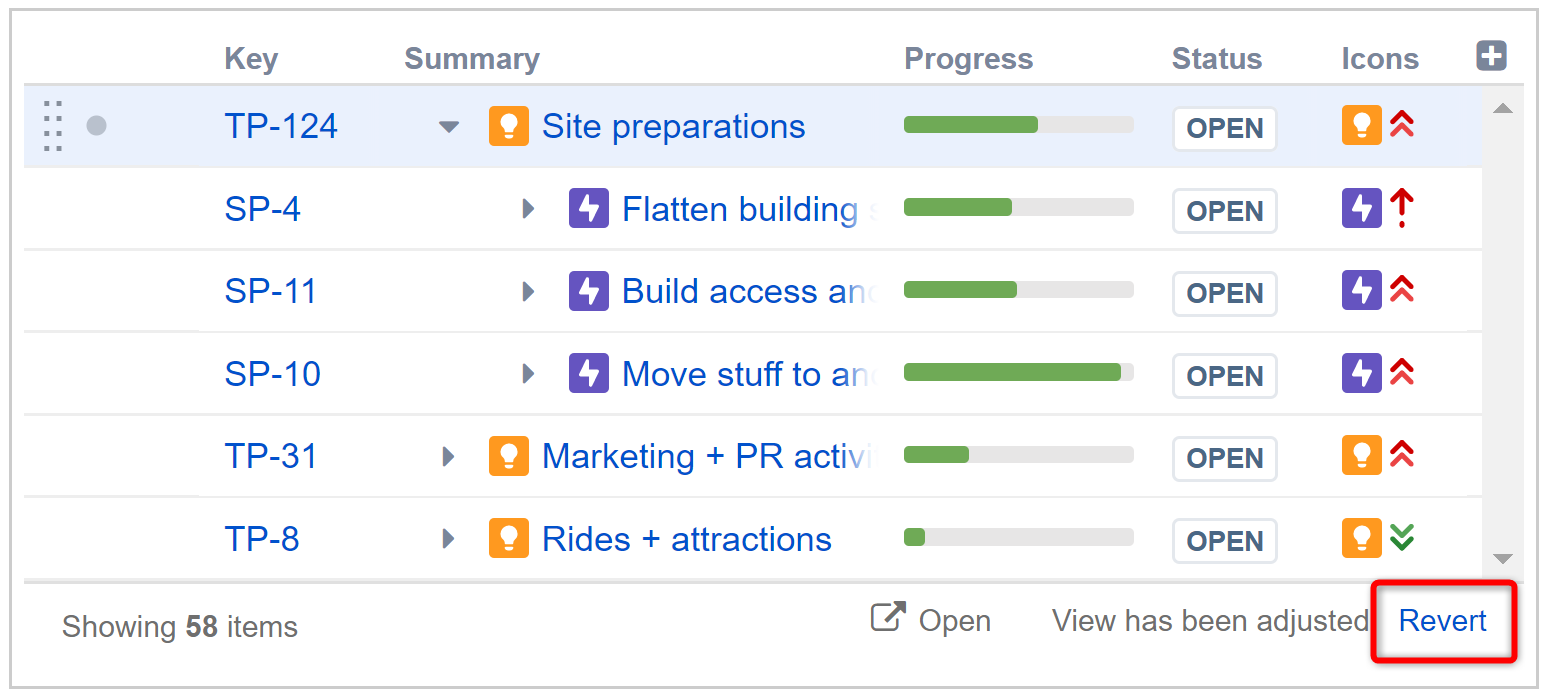Image resolution: width=1548 pixels, height=698 pixels.
Task: Click the add column plus icon
Action: tap(1491, 56)
